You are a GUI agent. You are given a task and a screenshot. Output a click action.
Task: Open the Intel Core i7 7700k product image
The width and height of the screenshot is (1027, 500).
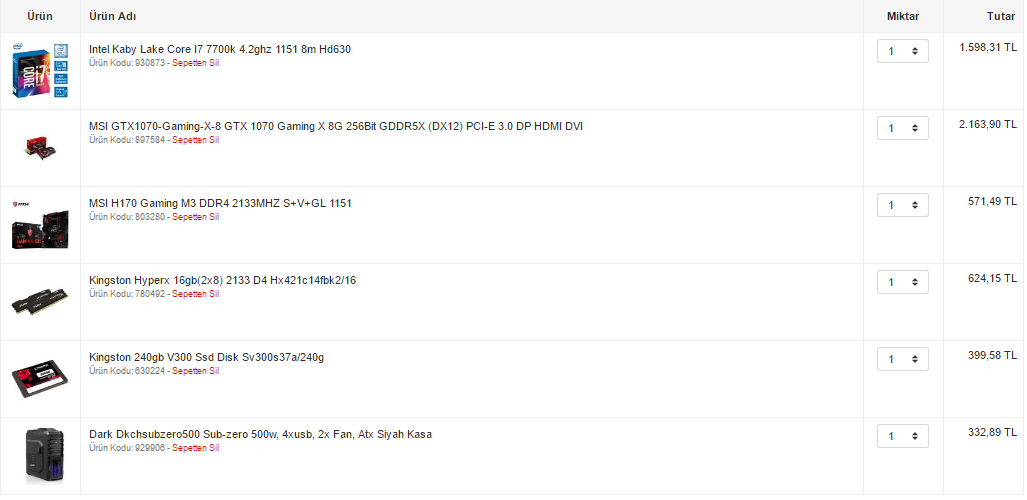click(40, 71)
